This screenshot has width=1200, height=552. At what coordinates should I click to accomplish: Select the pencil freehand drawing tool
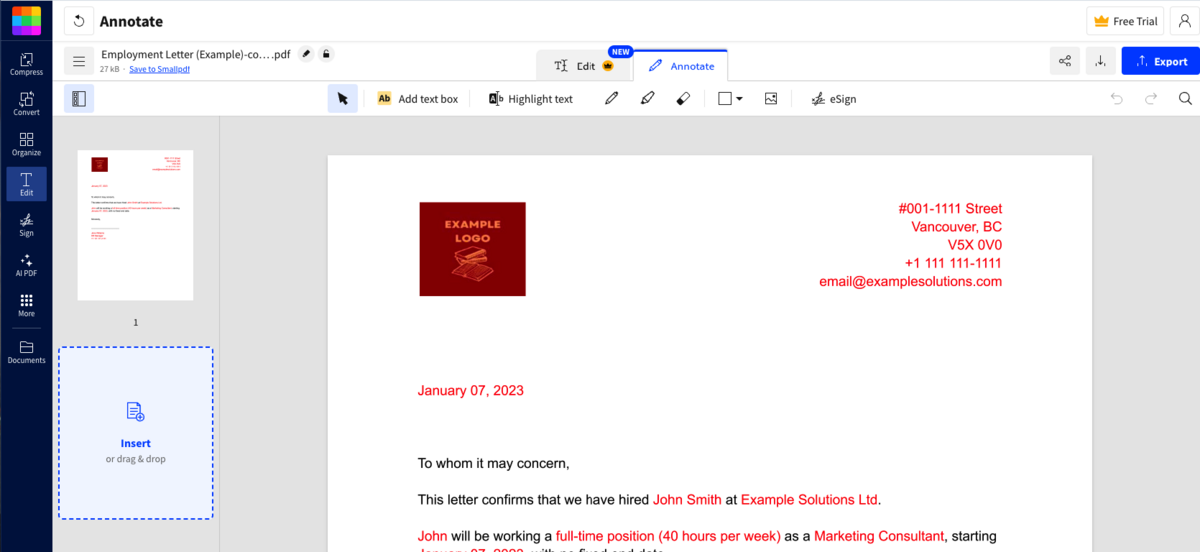611,99
